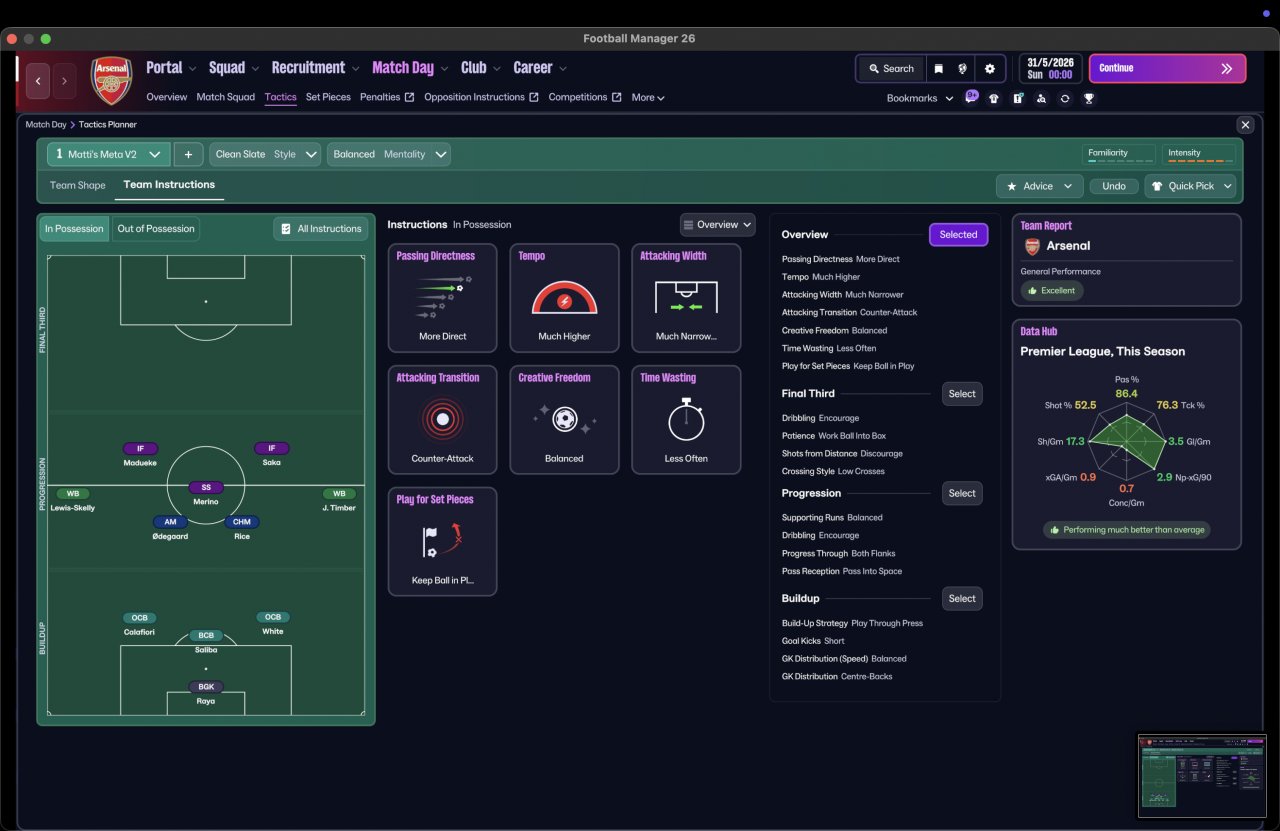The width and height of the screenshot is (1280, 831).
Task: Expand the Portal menu
Action: (171, 68)
